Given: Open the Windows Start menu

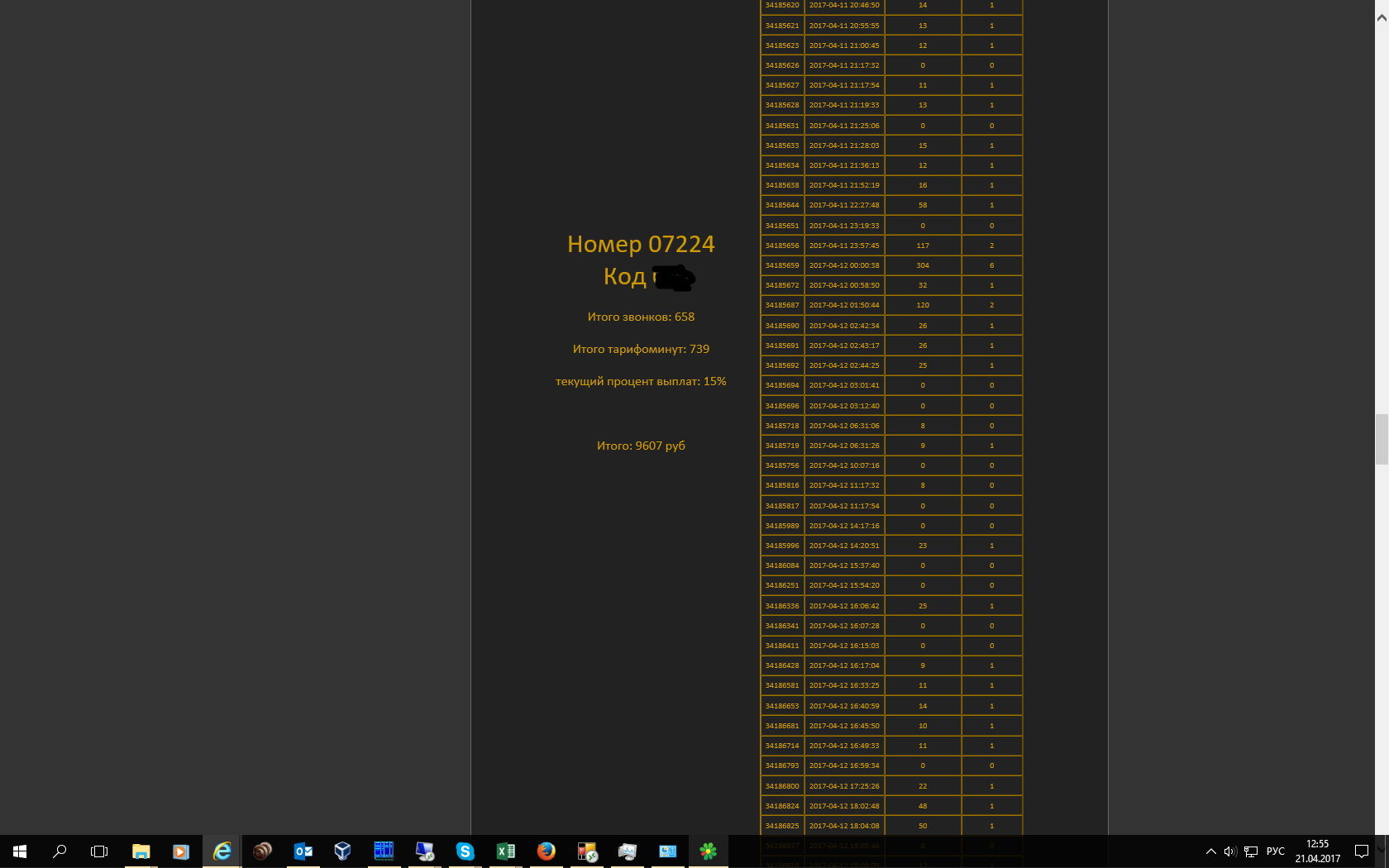Looking at the screenshot, I should point(20,851).
